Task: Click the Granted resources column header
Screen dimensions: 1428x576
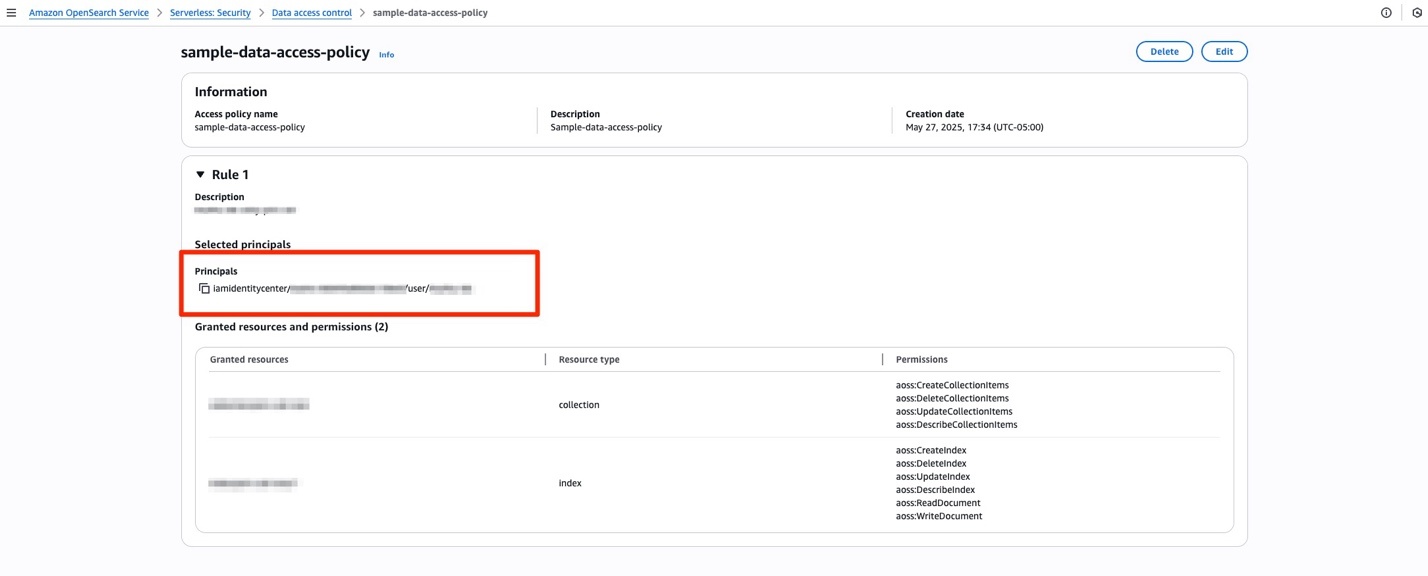Action: (249, 359)
